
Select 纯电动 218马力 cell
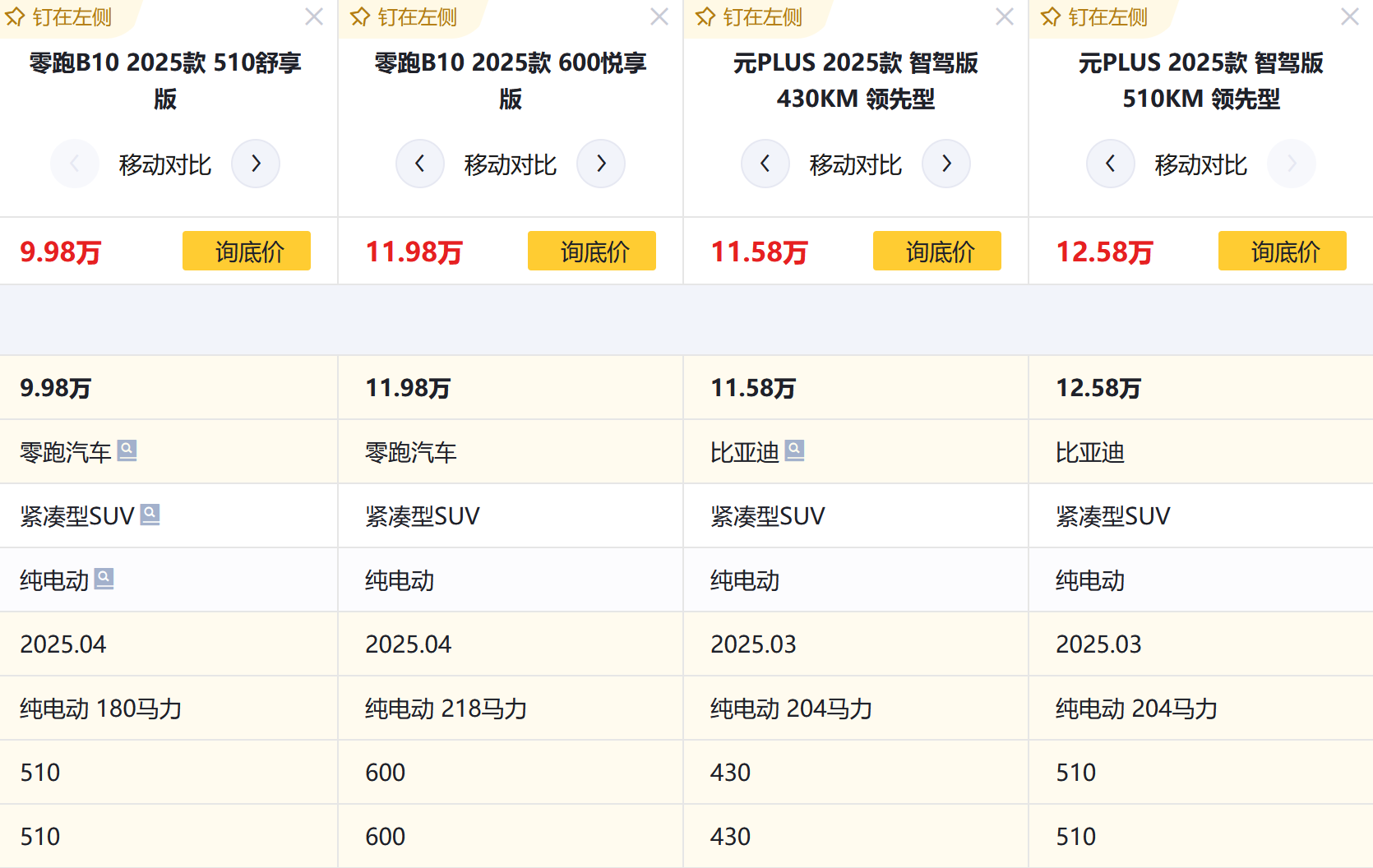(511, 708)
